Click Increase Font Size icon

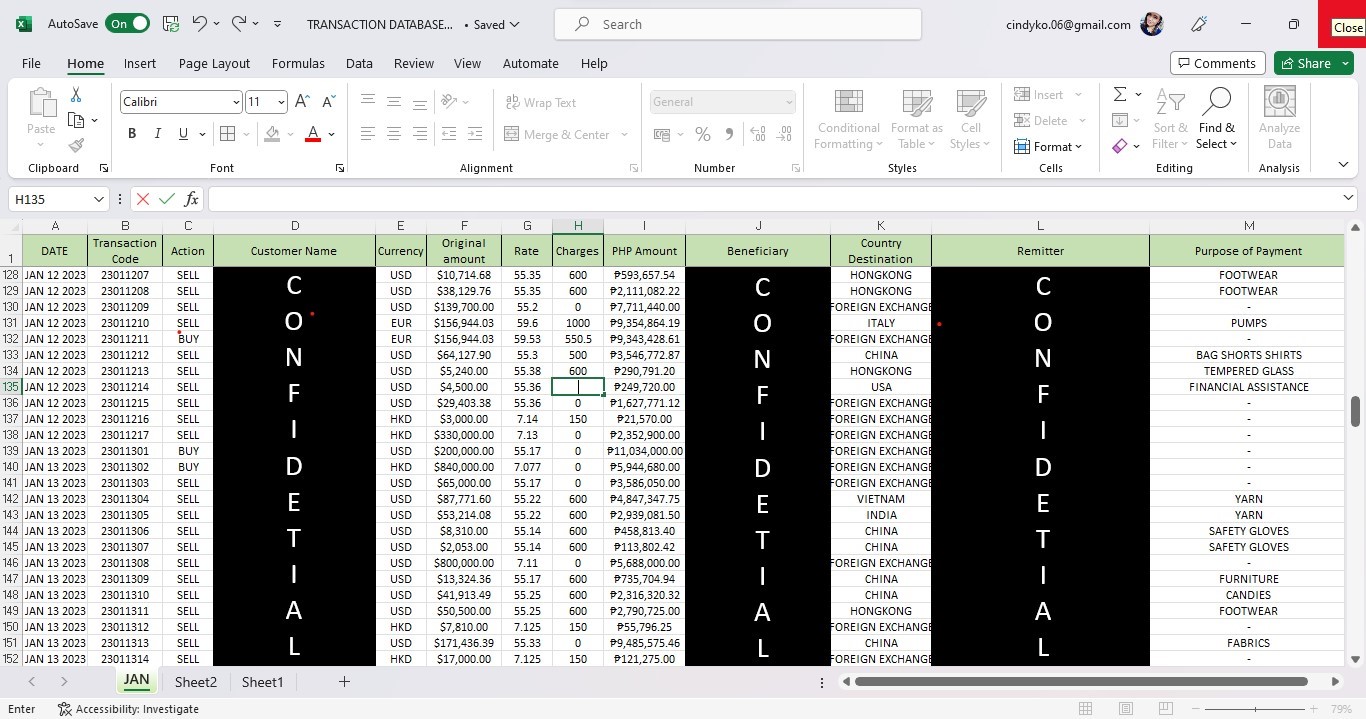[302, 102]
